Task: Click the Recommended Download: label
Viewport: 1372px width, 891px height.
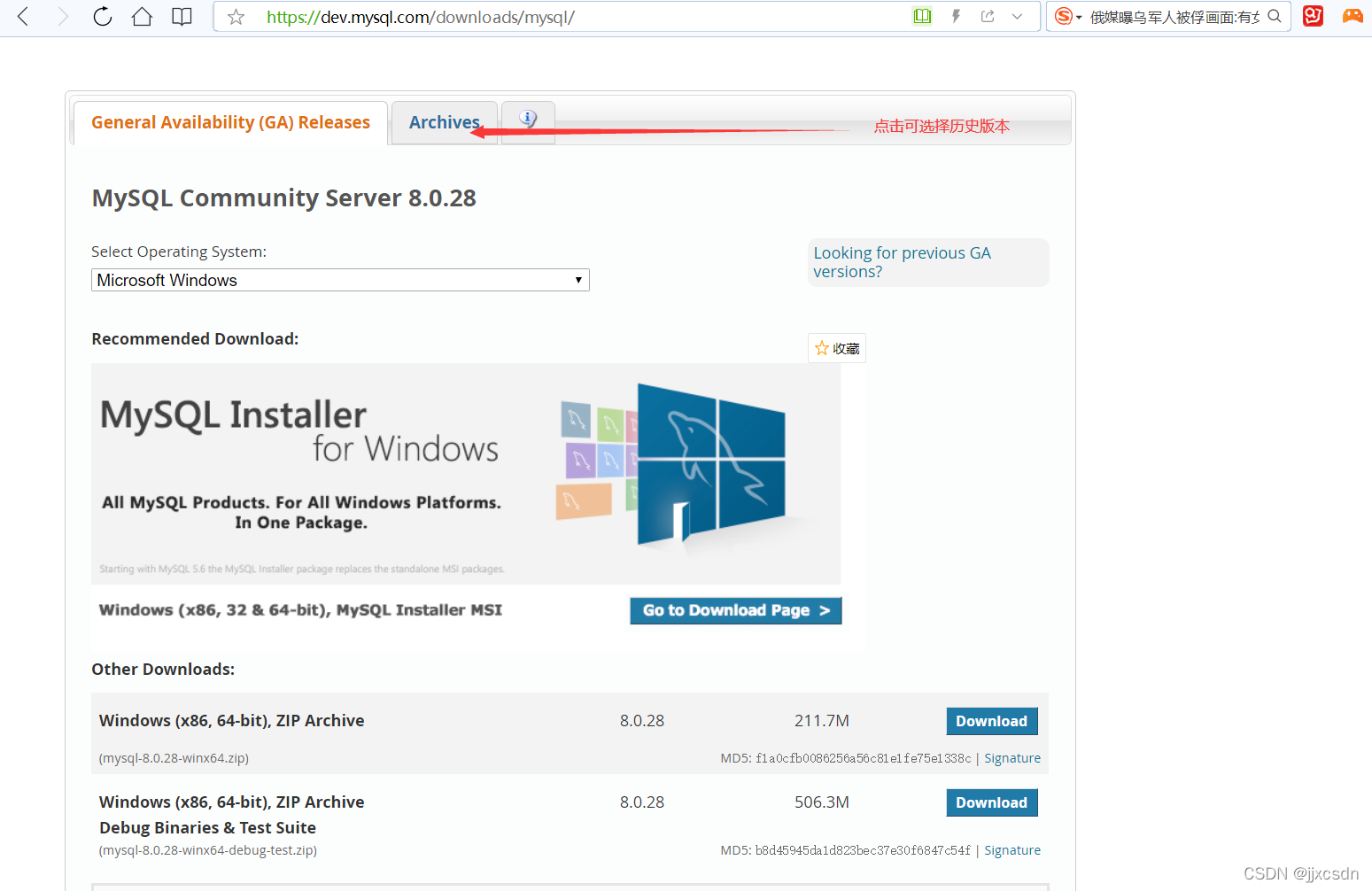Action: point(195,339)
